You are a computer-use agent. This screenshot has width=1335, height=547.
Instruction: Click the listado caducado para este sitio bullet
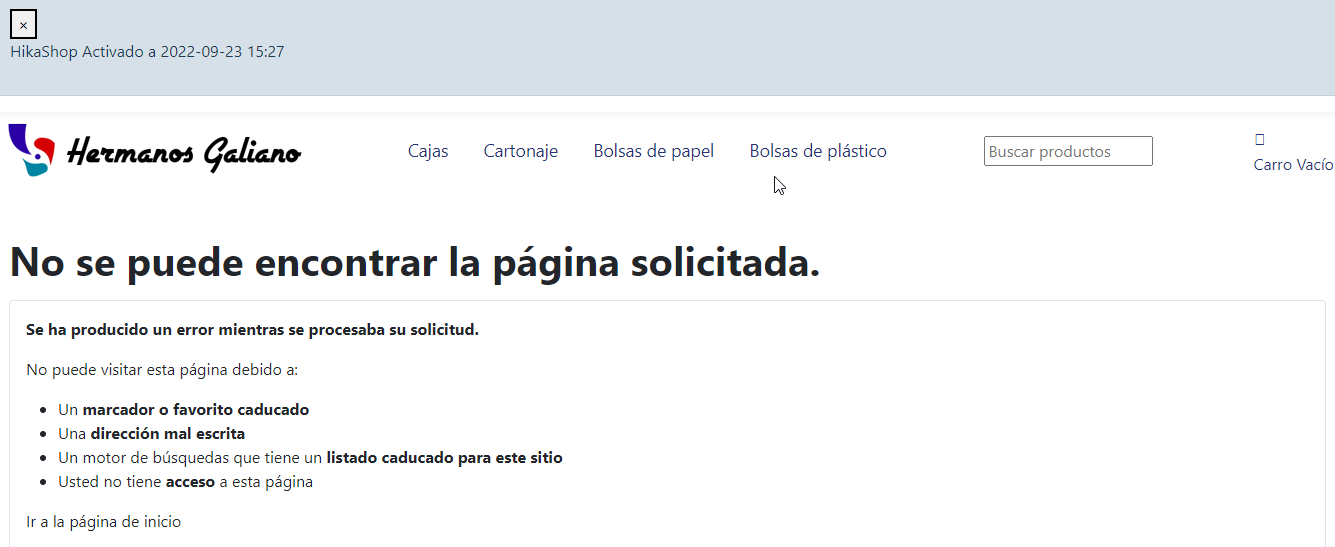[311, 458]
